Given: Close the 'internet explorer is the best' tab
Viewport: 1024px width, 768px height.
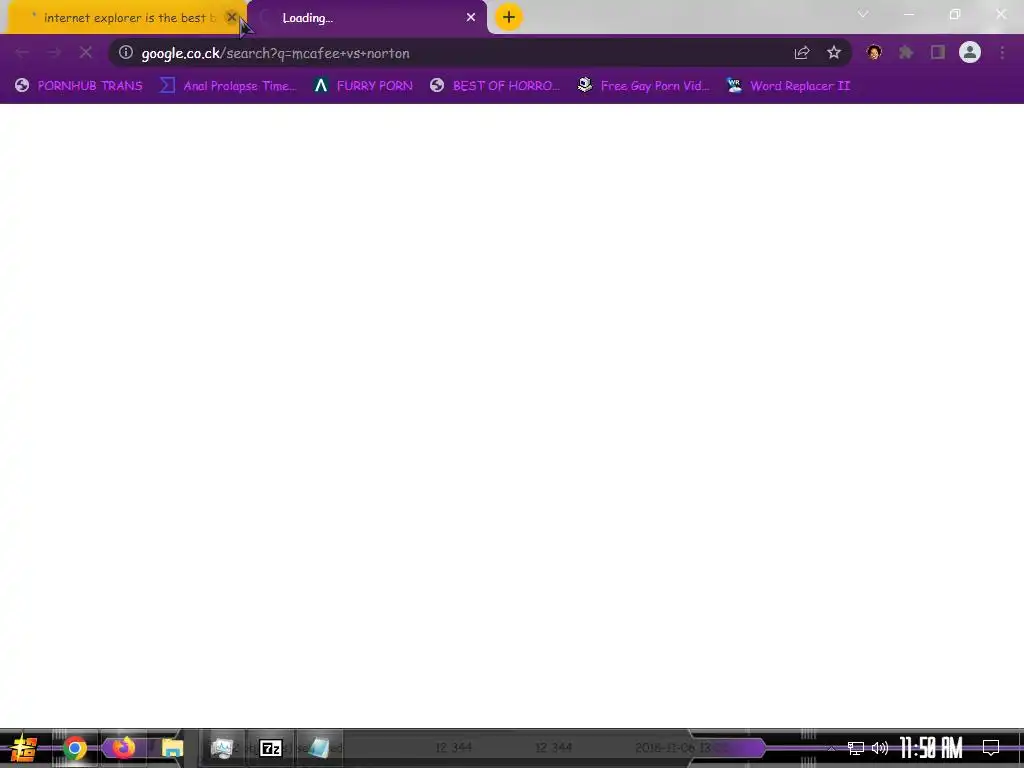Looking at the screenshot, I should pyautogui.click(x=231, y=18).
